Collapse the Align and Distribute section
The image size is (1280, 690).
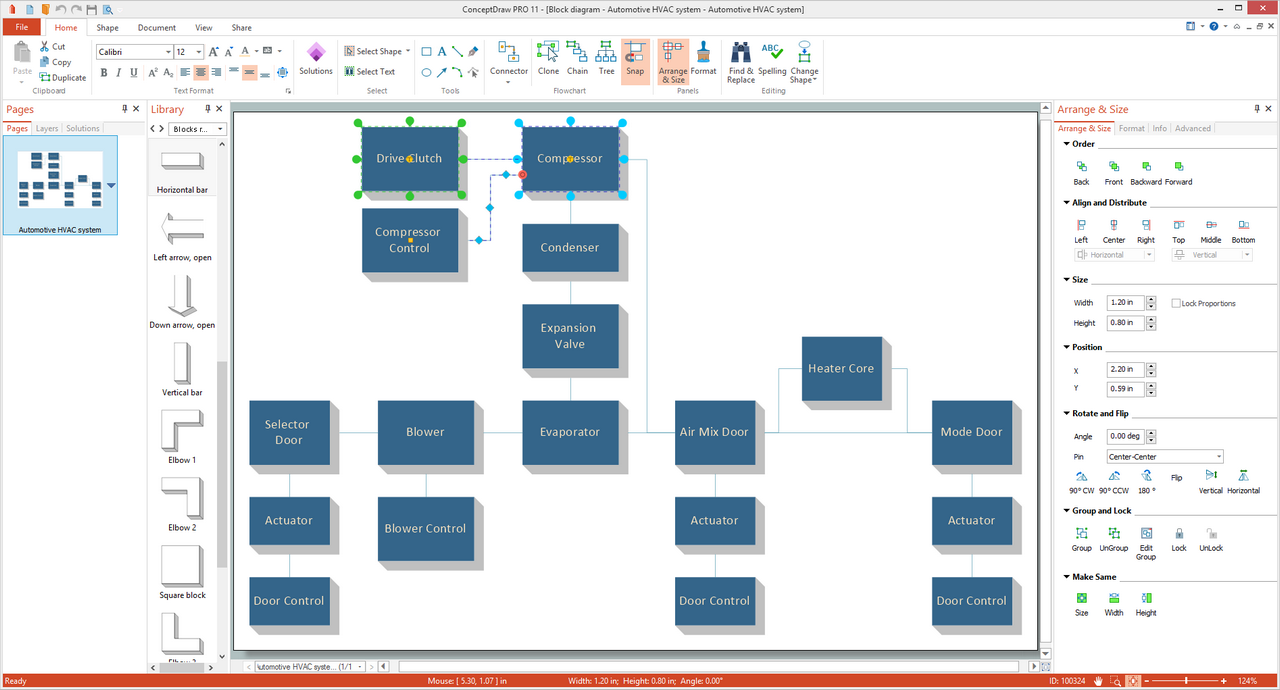[x=1066, y=203]
